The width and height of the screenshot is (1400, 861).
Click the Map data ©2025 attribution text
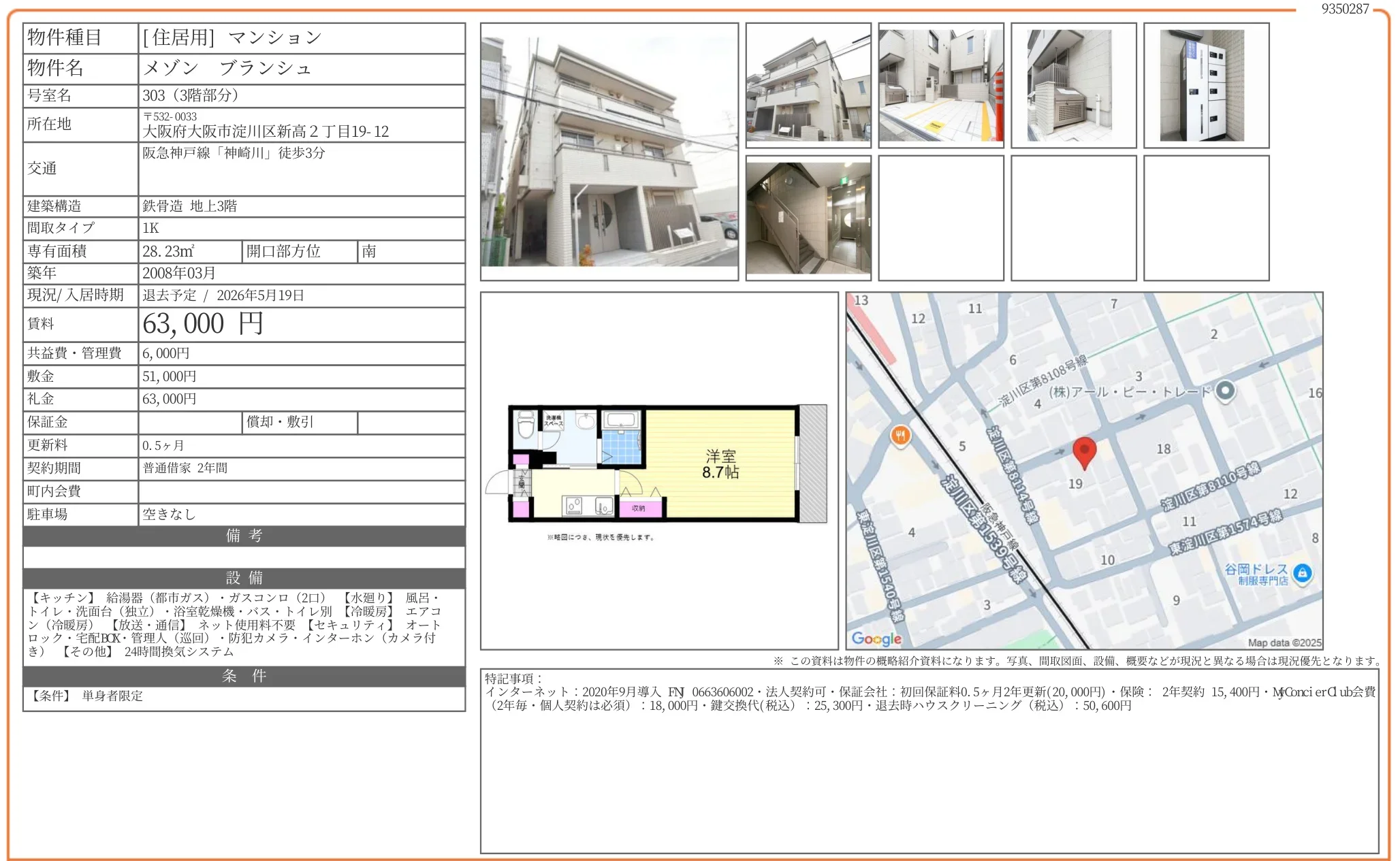coord(1284,643)
